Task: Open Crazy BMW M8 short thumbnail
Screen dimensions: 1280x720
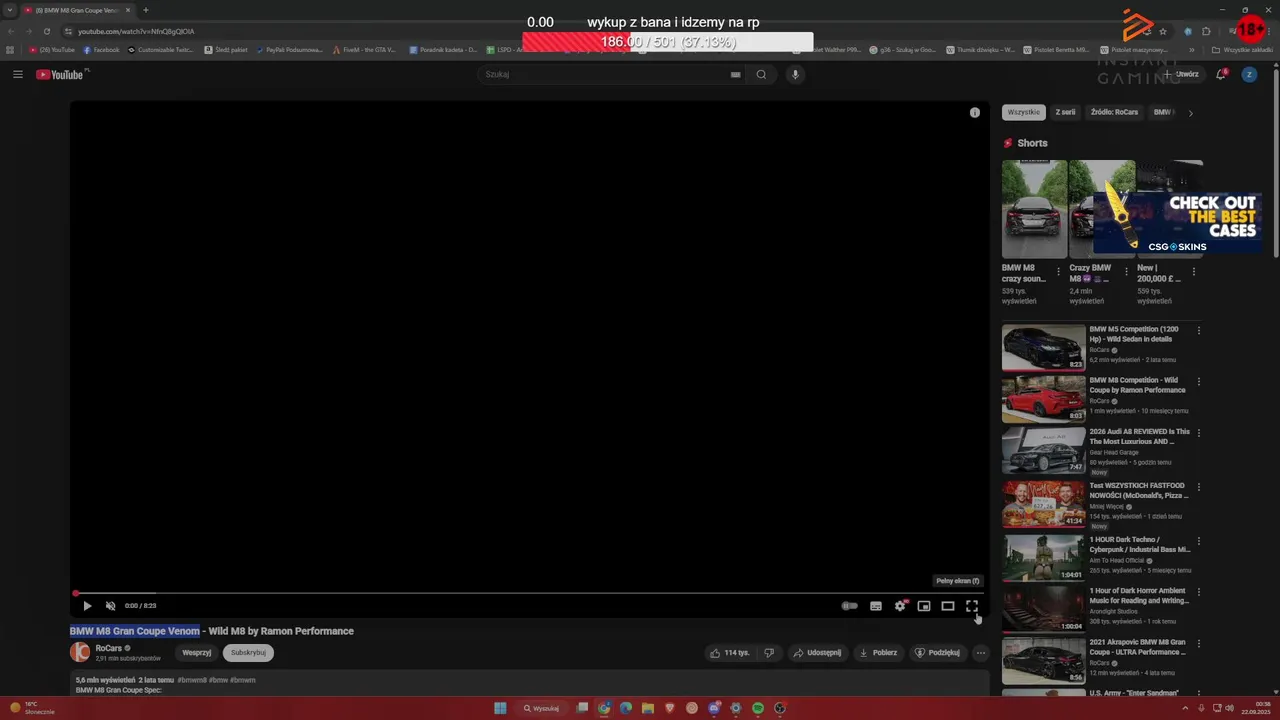Action: [1101, 209]
